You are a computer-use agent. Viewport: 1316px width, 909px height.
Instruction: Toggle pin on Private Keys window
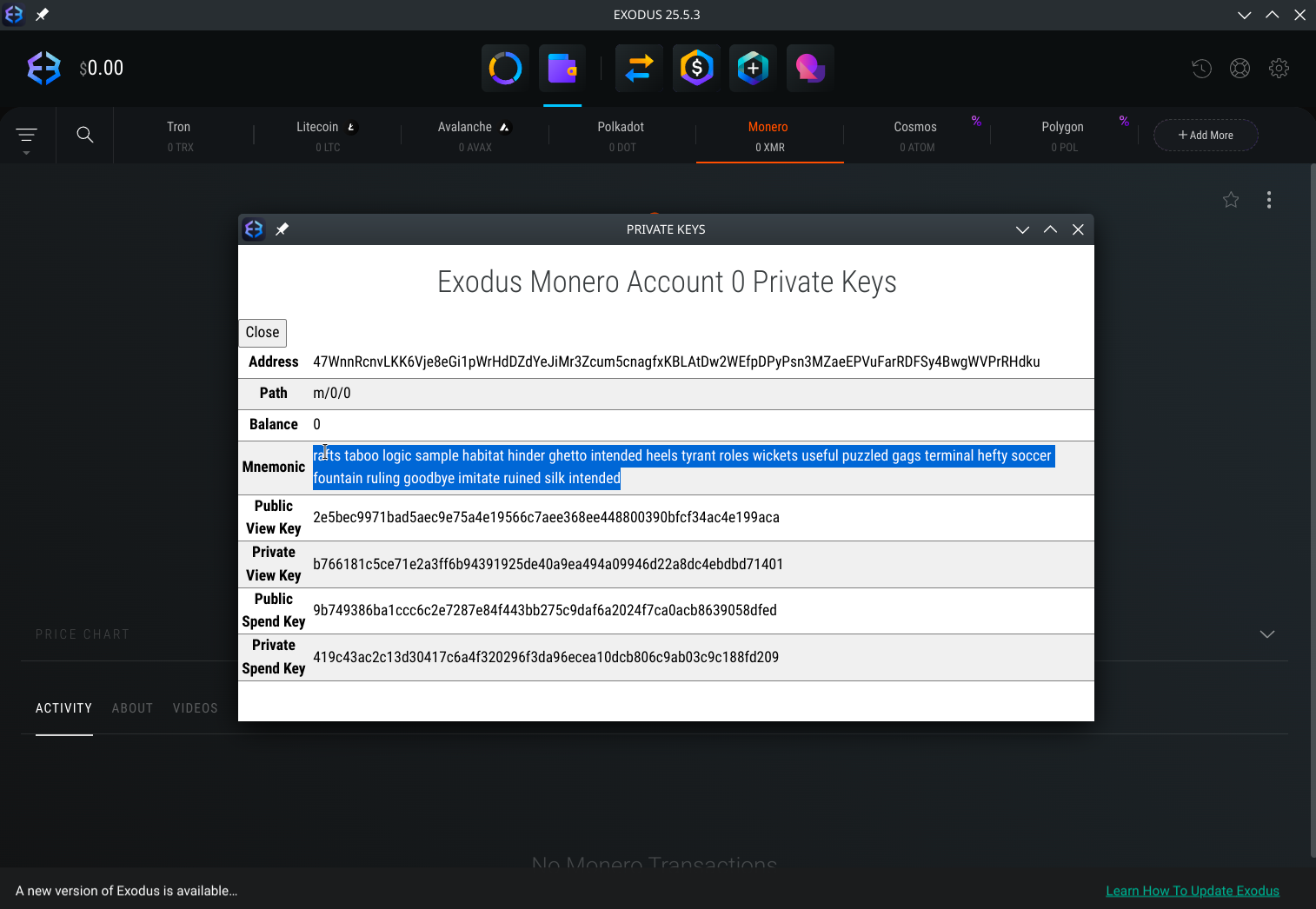282,229
